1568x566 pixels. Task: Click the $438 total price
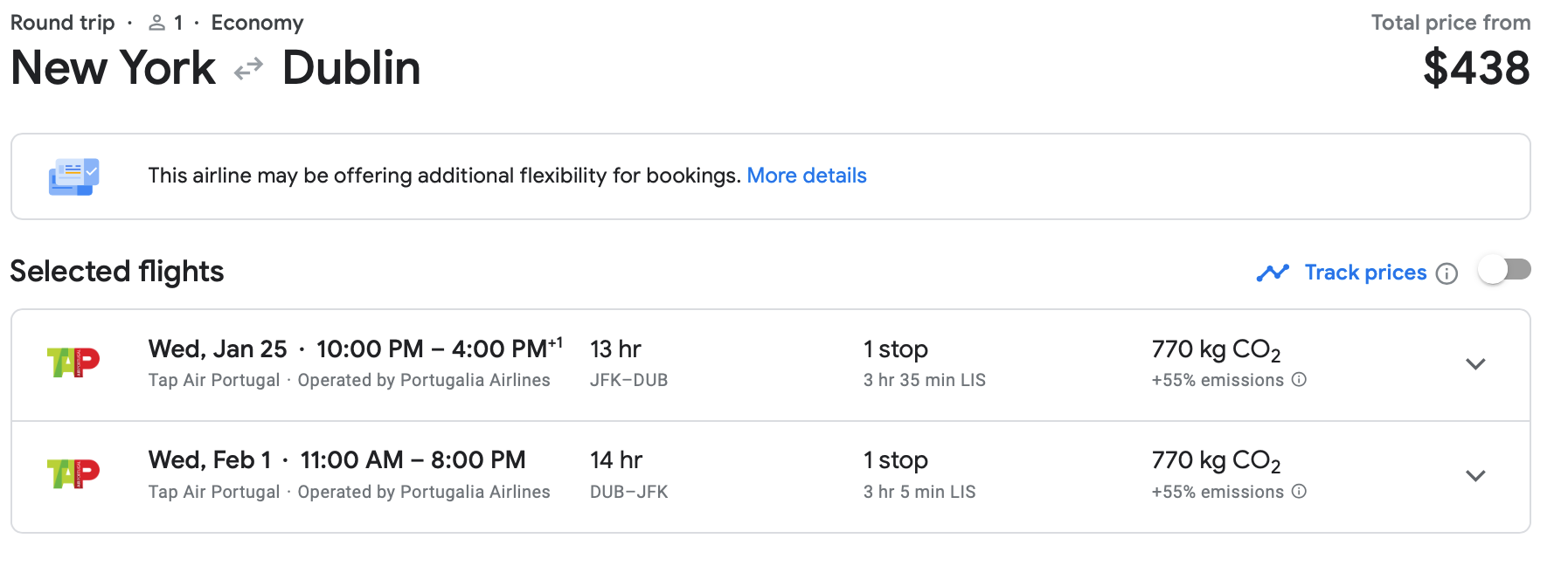[x=1476, y=68]
